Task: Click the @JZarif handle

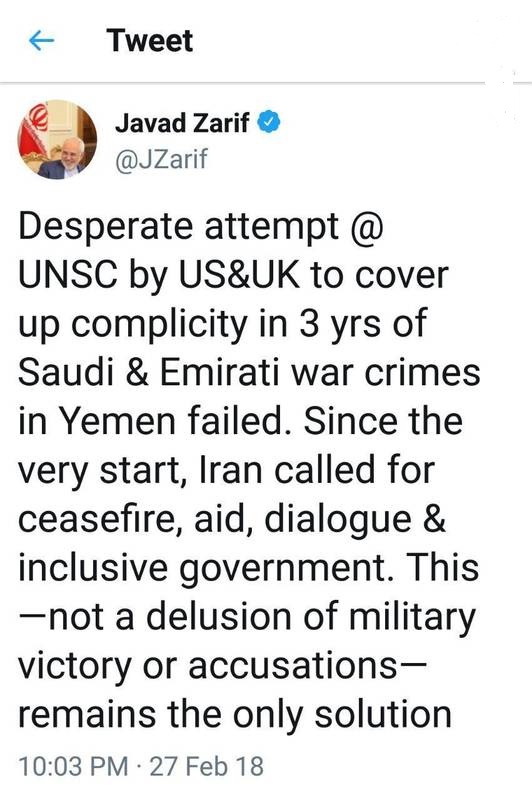Action: point(161,160)
